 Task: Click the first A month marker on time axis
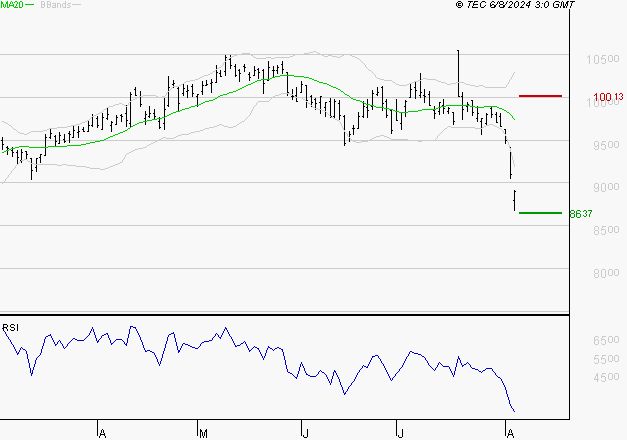102,433
